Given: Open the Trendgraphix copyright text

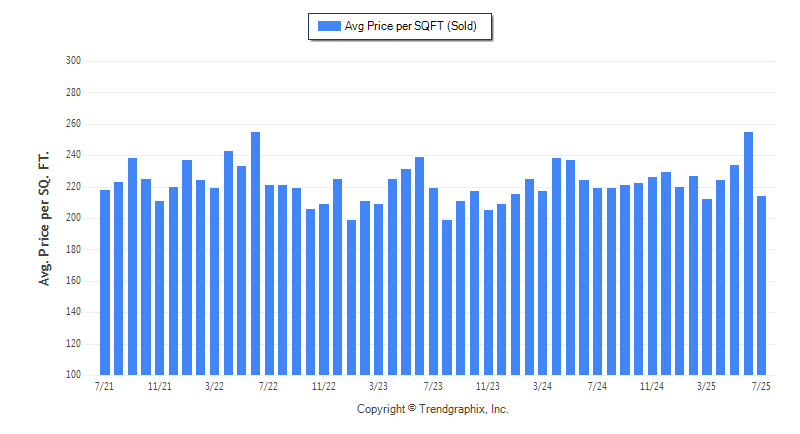Looking at the screenshot, I should click(433, 409).
